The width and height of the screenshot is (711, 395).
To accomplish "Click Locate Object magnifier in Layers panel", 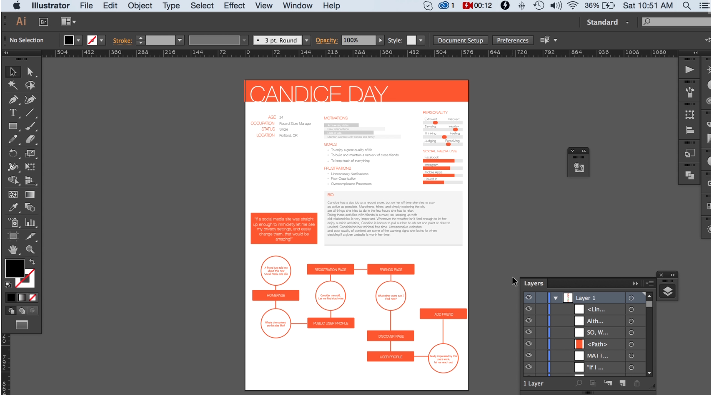I will click(x=579, y=383).
